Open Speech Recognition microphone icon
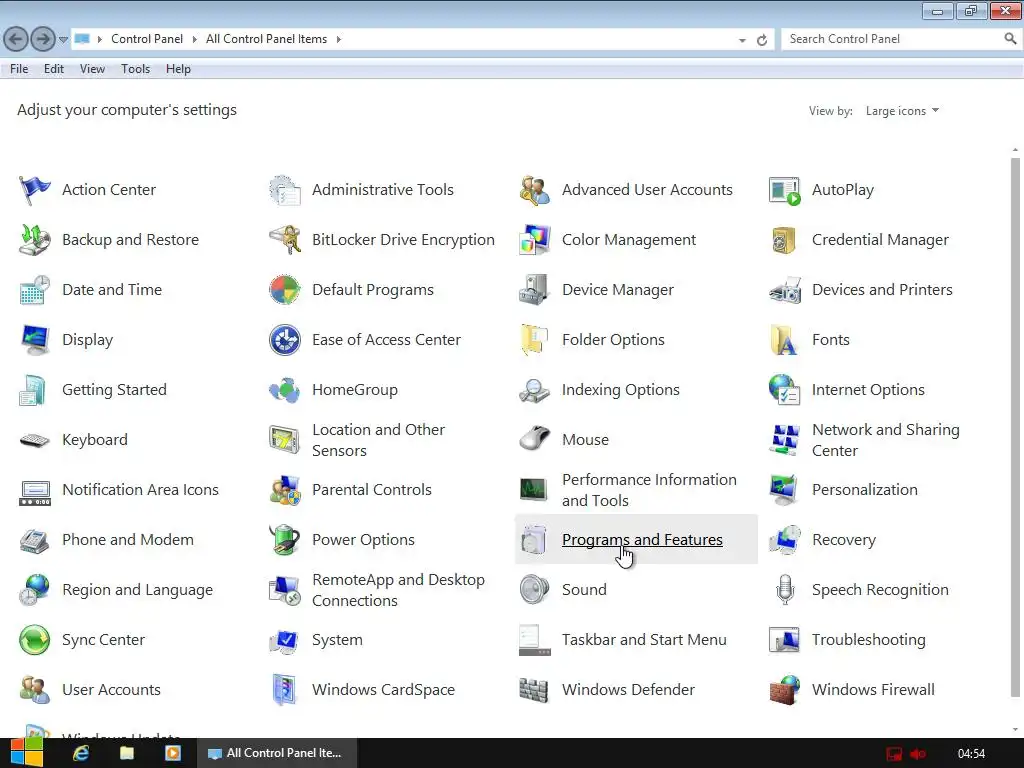1024x768 pixels. (x=784, y=590)
